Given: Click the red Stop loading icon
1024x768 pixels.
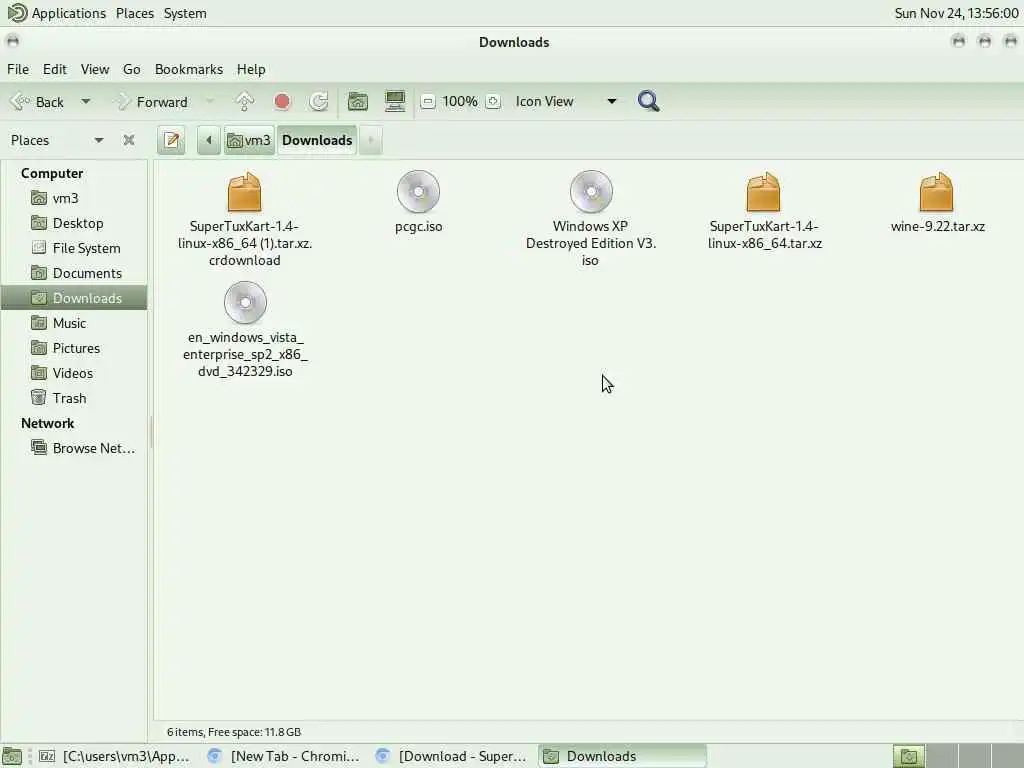Looking at the screenshot, I should (282, 101).
